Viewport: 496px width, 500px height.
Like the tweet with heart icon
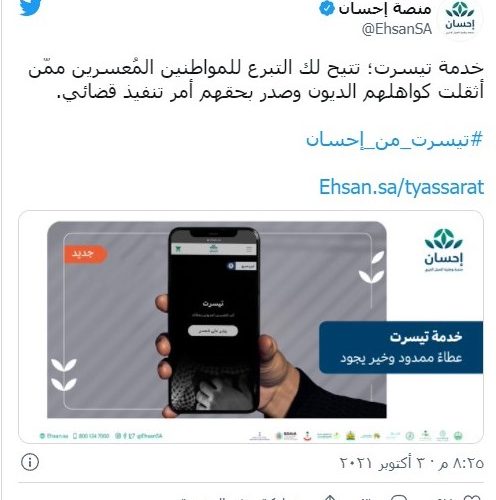click(x=472, y=498)
